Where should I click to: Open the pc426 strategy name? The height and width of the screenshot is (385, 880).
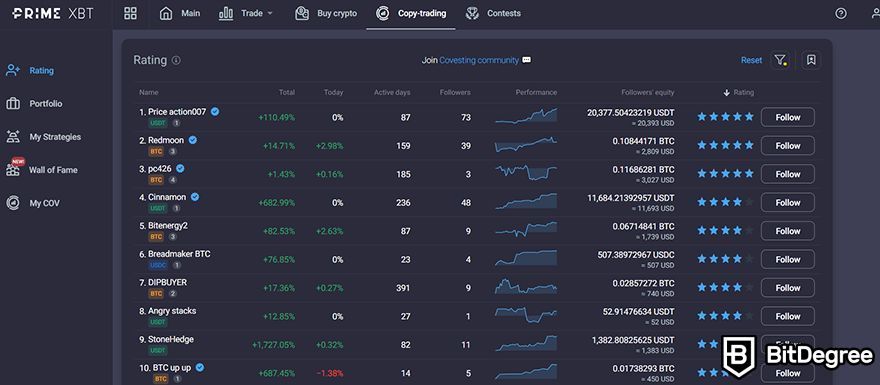159,168
